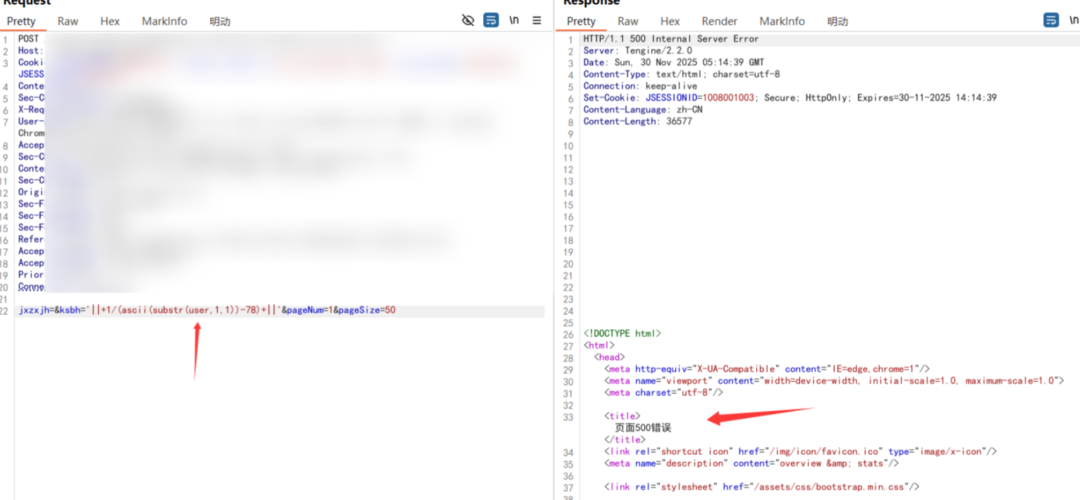The image size is (1080, 500).
Task: Open the 明动 tab in Response panel
Action: click(838, 21)
